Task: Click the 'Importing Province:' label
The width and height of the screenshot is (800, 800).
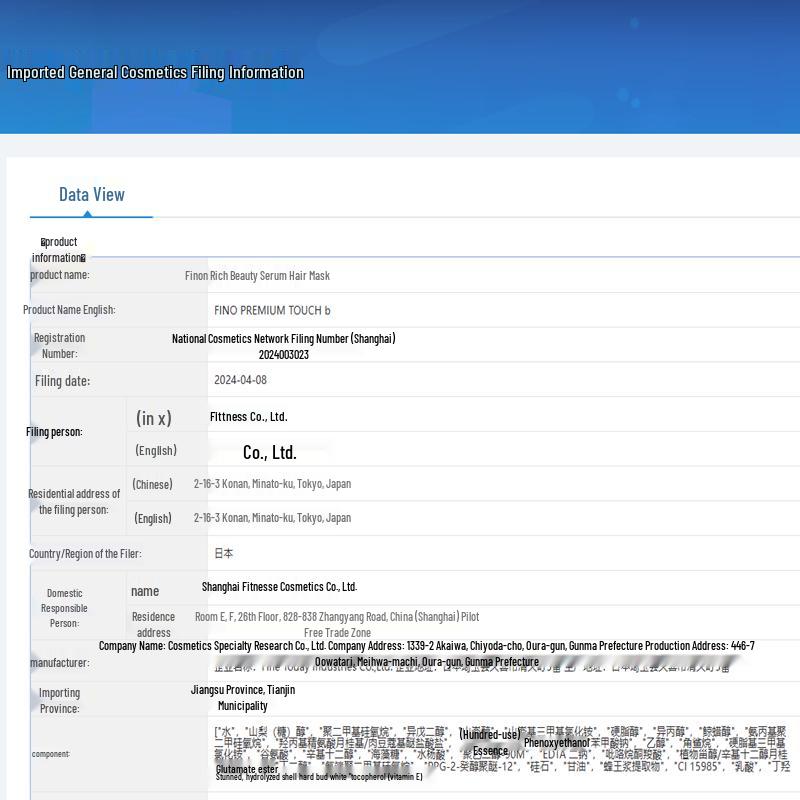Action: 60,701
